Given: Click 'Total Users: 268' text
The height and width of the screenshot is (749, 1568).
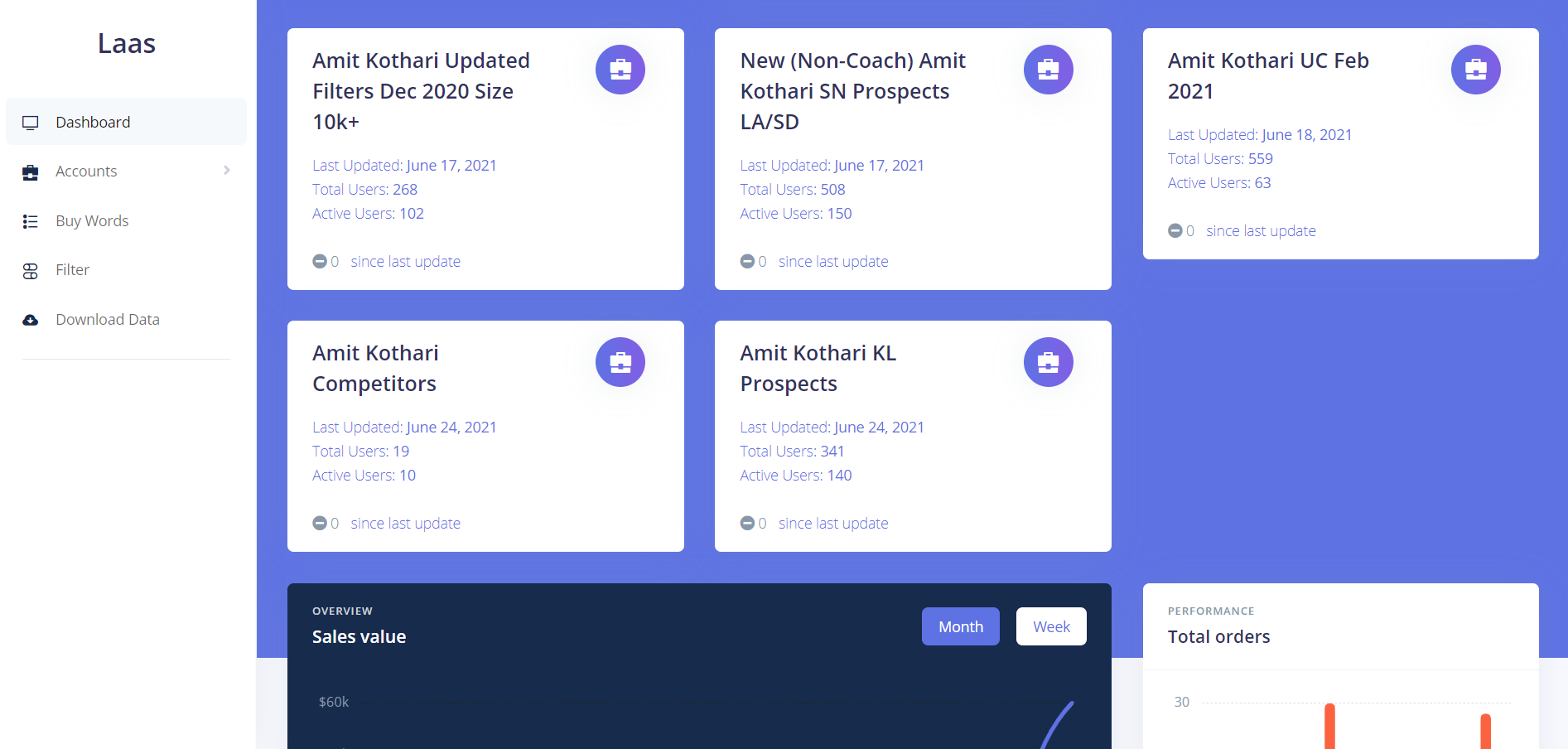Looking at the screenshot, I should (x=364, y=190).
